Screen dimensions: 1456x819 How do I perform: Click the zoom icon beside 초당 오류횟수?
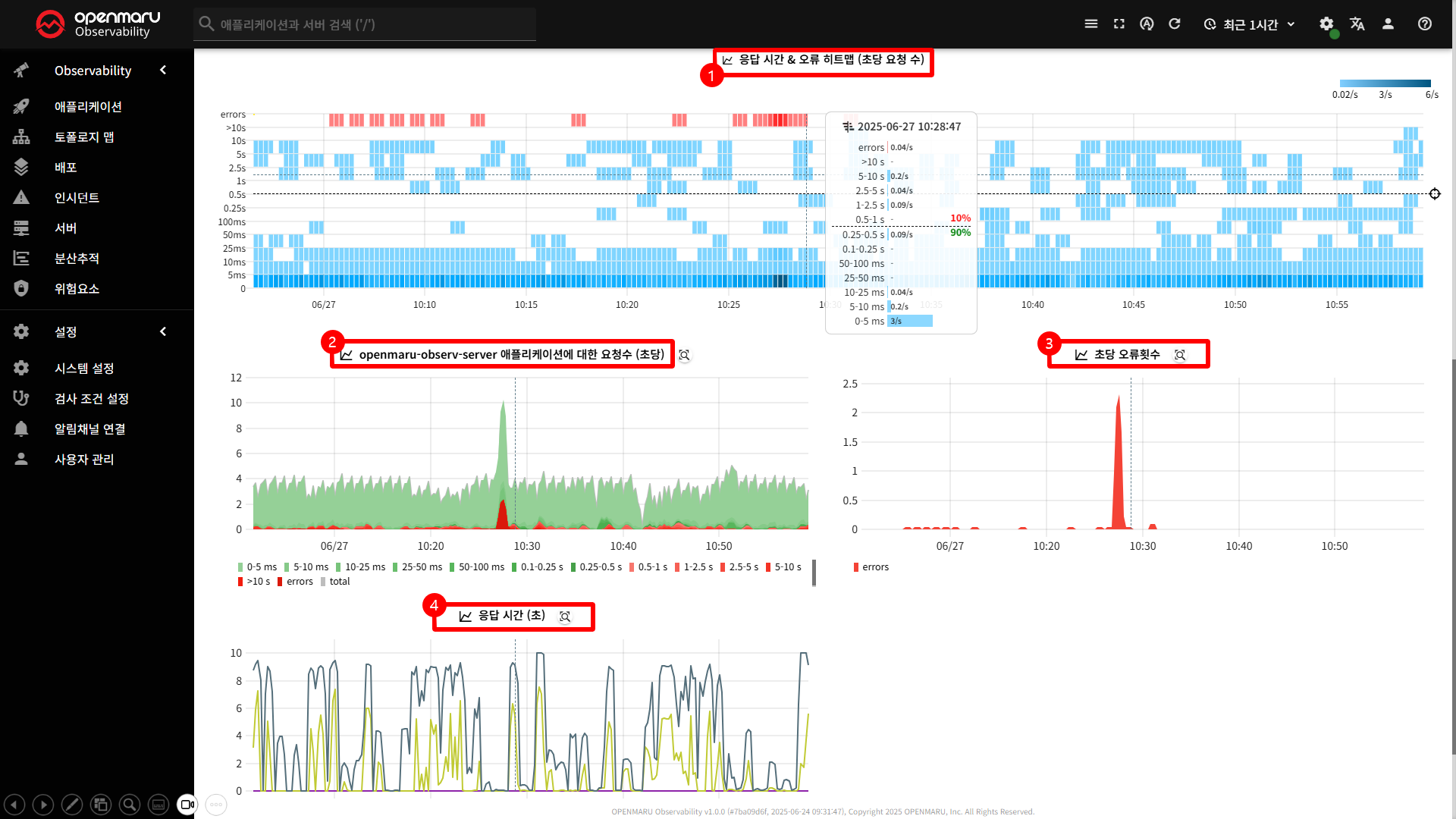click(1180, 355)
